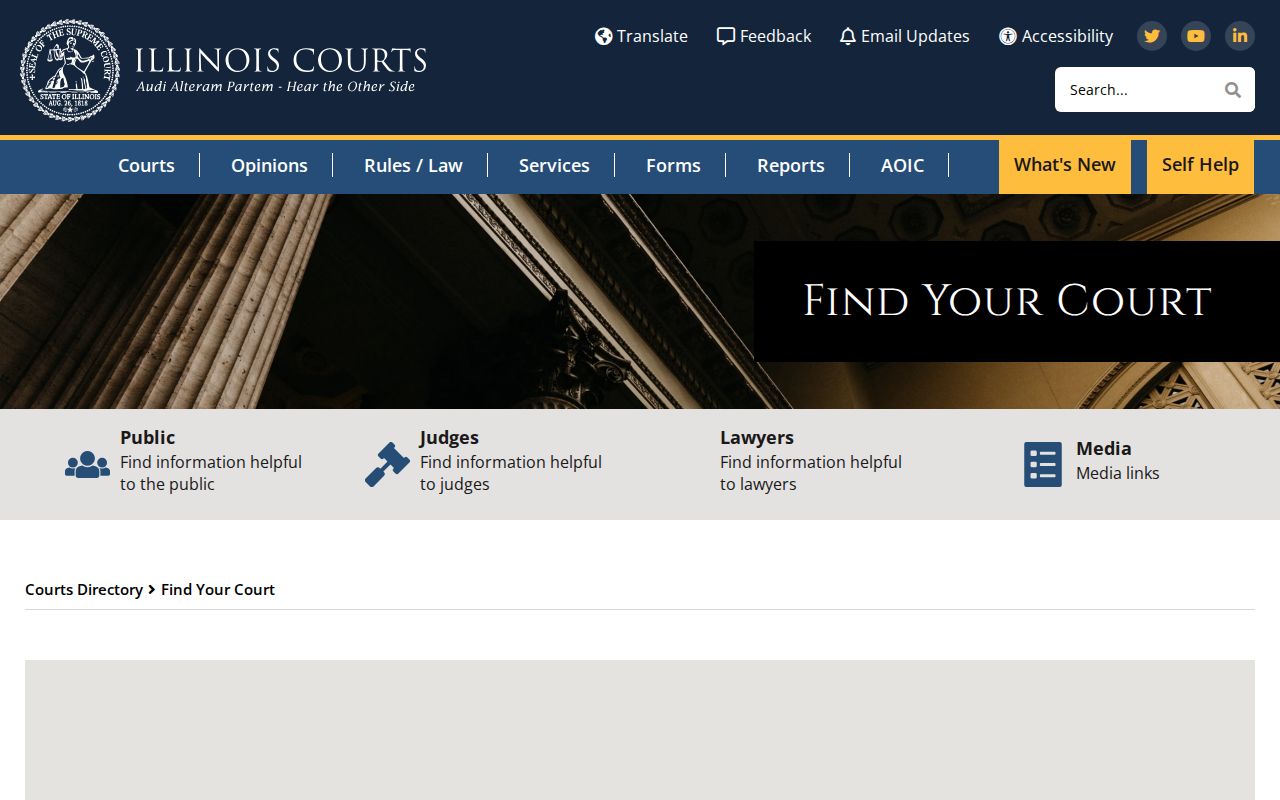
Task: Click the gray map area below breadcrumbs
Action: (640, 730)
